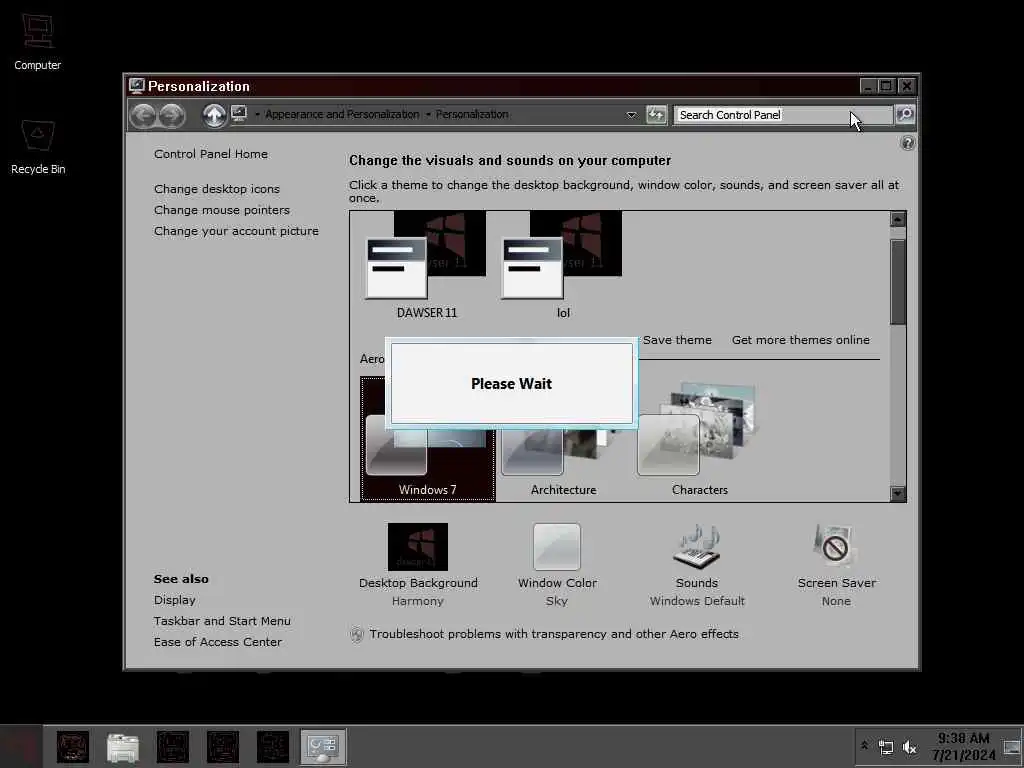Click the Search Control Panel field

(x=783, y=115)
